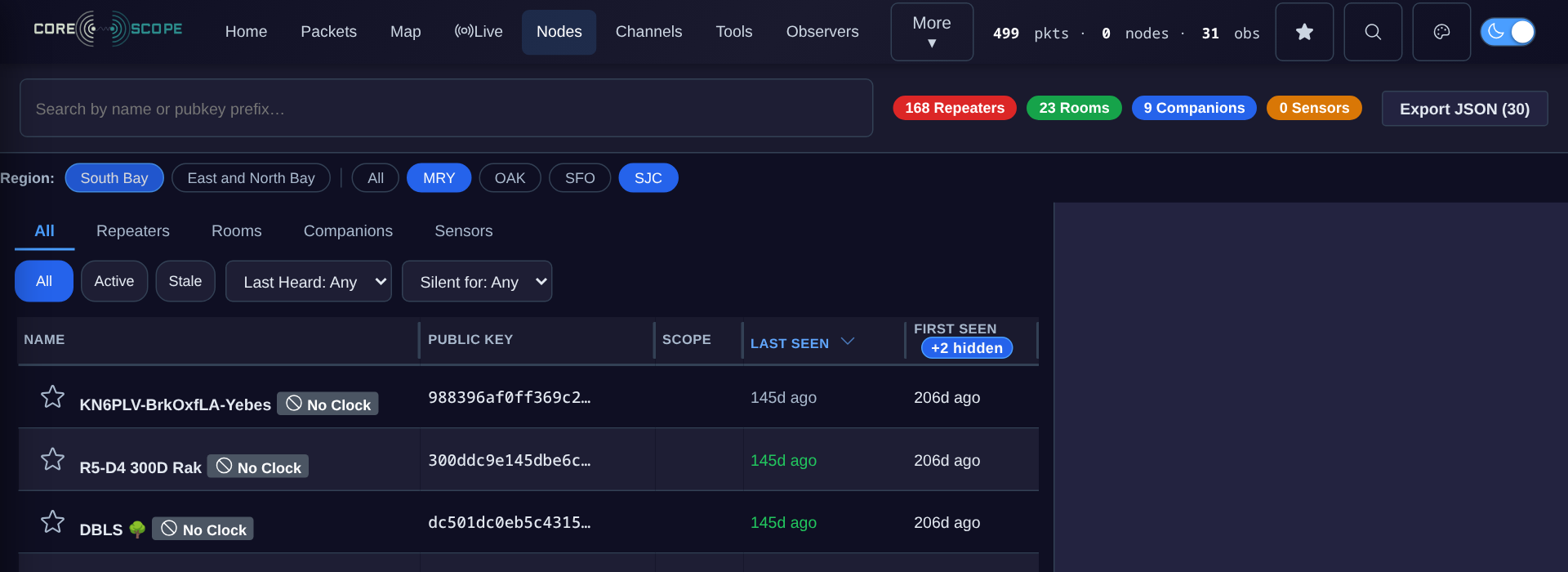Open the search magnifier icon
Screen dimensions: 1568x572
1373,32
